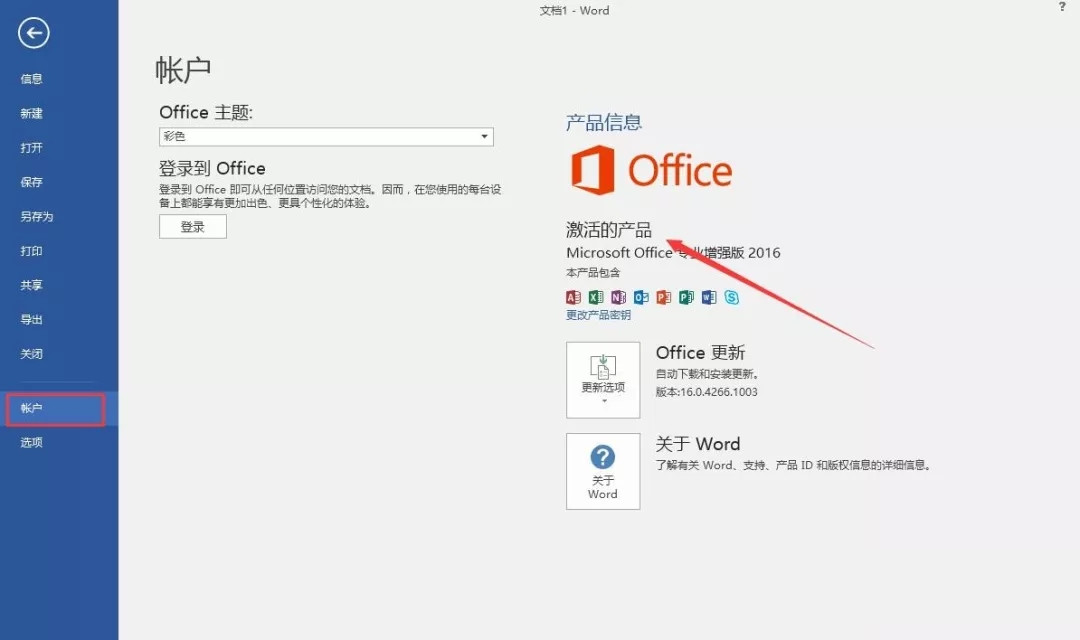Click the OneNote app icon
Screen dimensions: 1080x640
[x=619, y=297]
